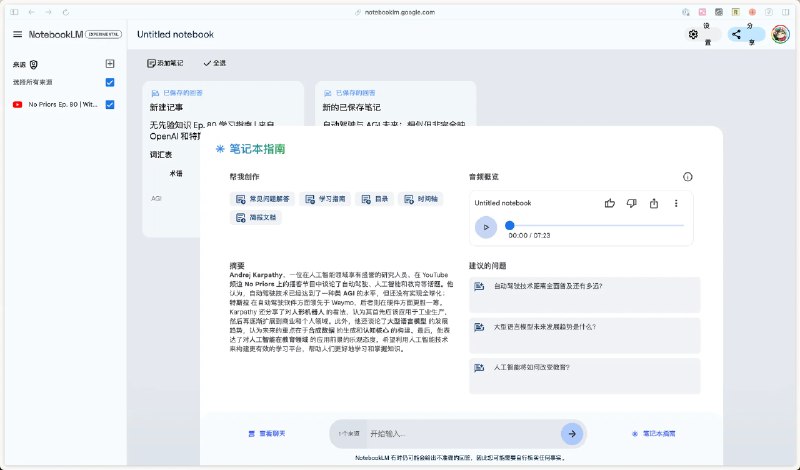Open the user profile avatar
This screenshot has height=470, width=800.
tap(780, 34)
